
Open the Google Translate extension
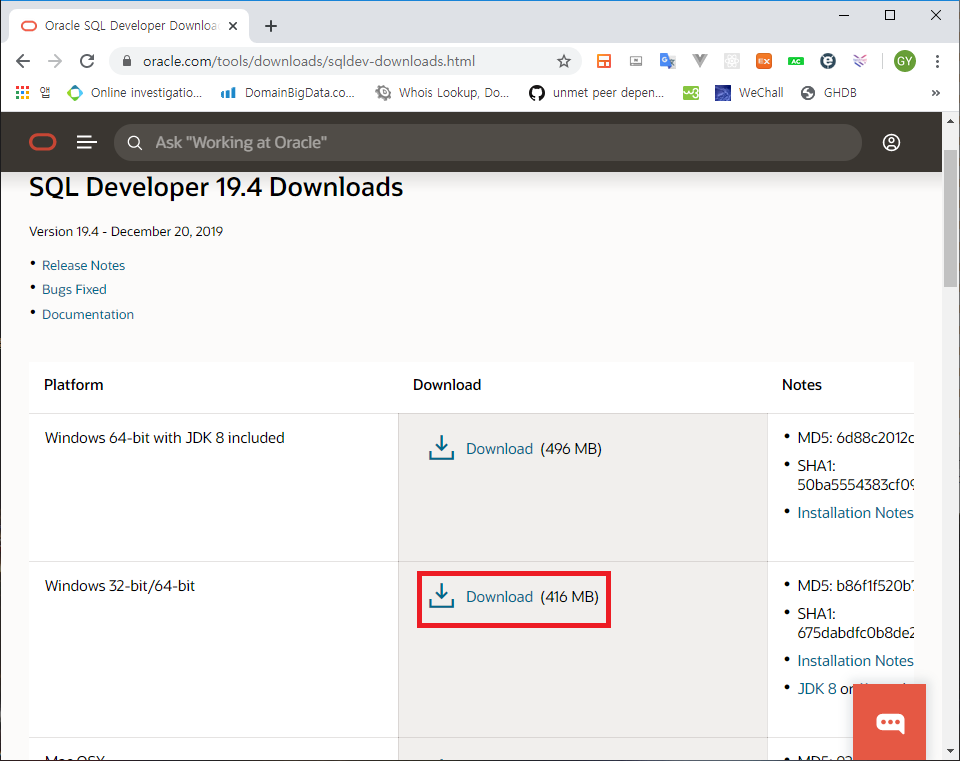[667, 61]
